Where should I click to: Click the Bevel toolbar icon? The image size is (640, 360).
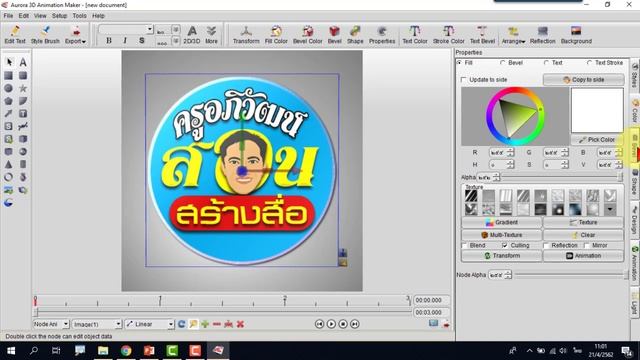[x=334, y=35]
